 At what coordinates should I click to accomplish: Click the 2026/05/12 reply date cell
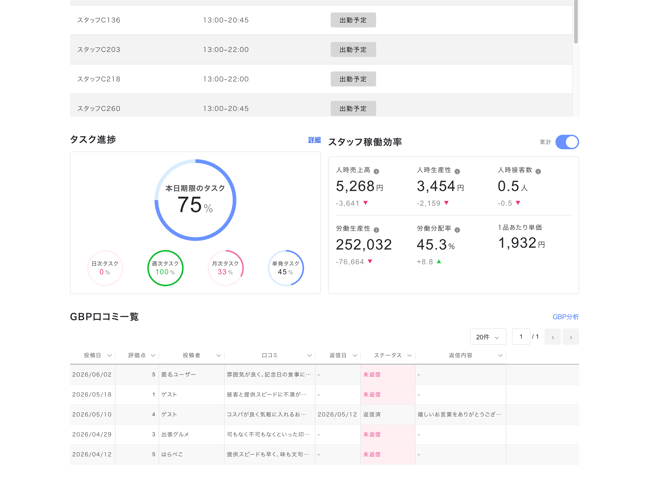[338, 415]
